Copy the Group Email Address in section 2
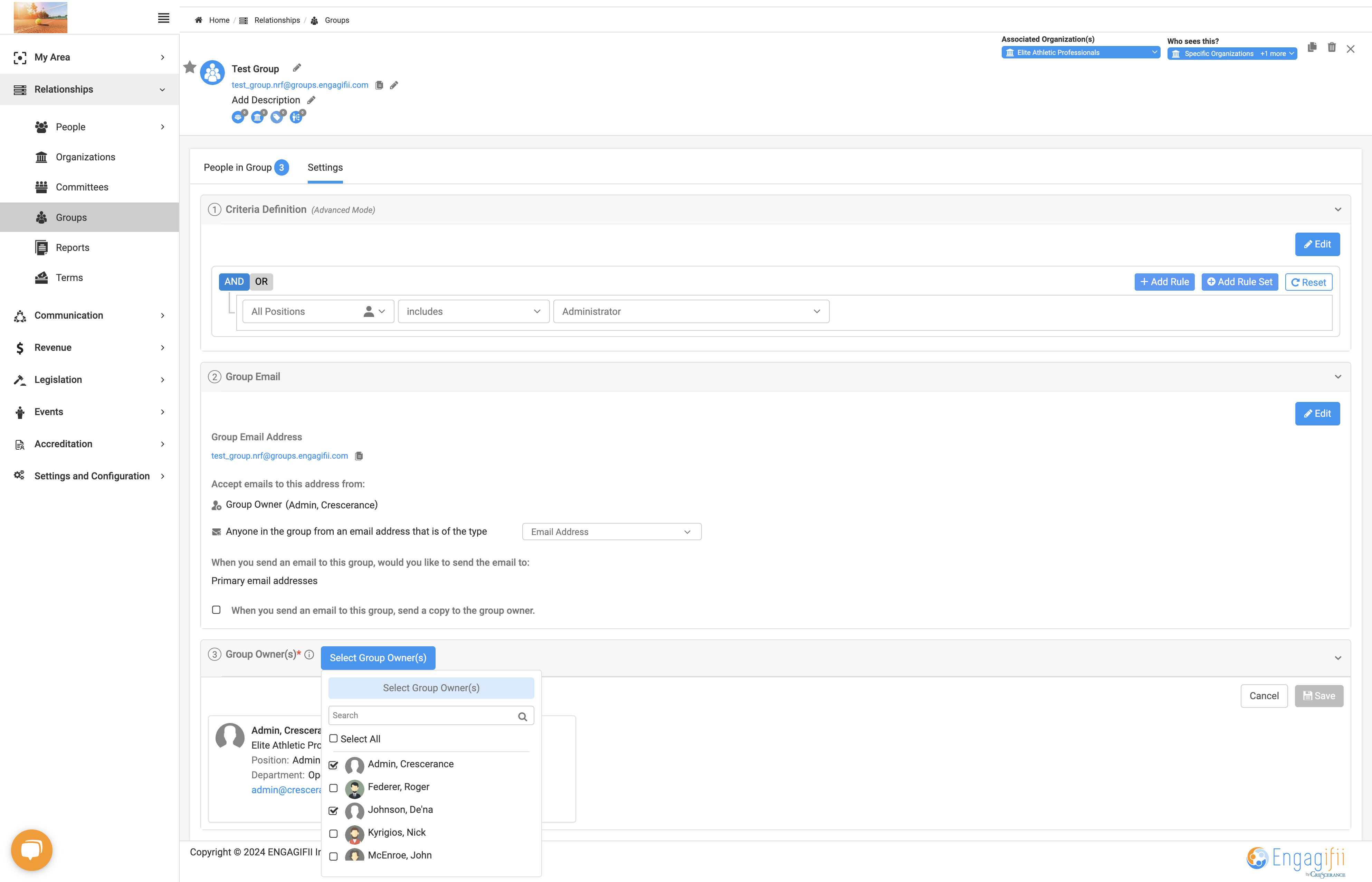This screenshot has height=882, width=1372. pos(359,456)
